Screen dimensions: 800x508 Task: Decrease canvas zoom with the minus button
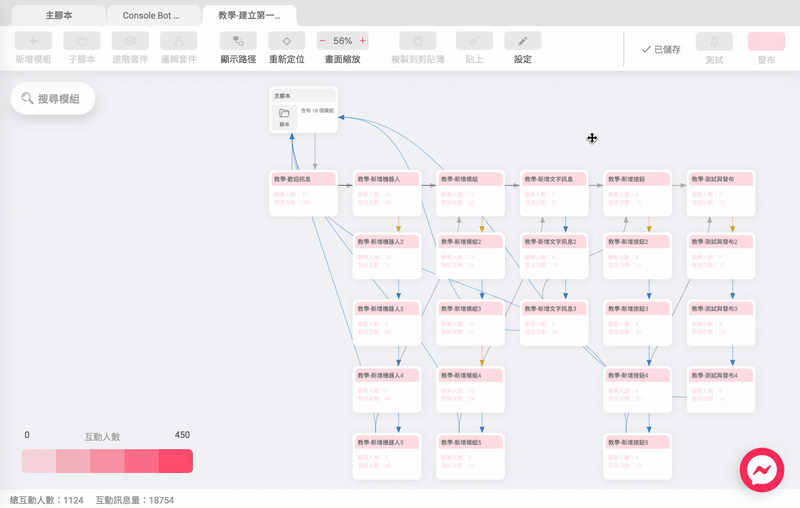[x=322, y=41]
